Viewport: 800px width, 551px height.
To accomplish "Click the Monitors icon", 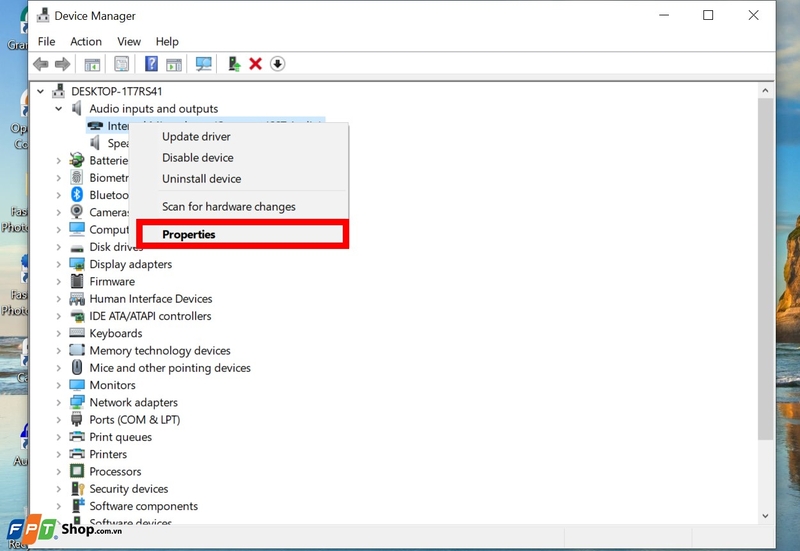I will pos(77,385).
